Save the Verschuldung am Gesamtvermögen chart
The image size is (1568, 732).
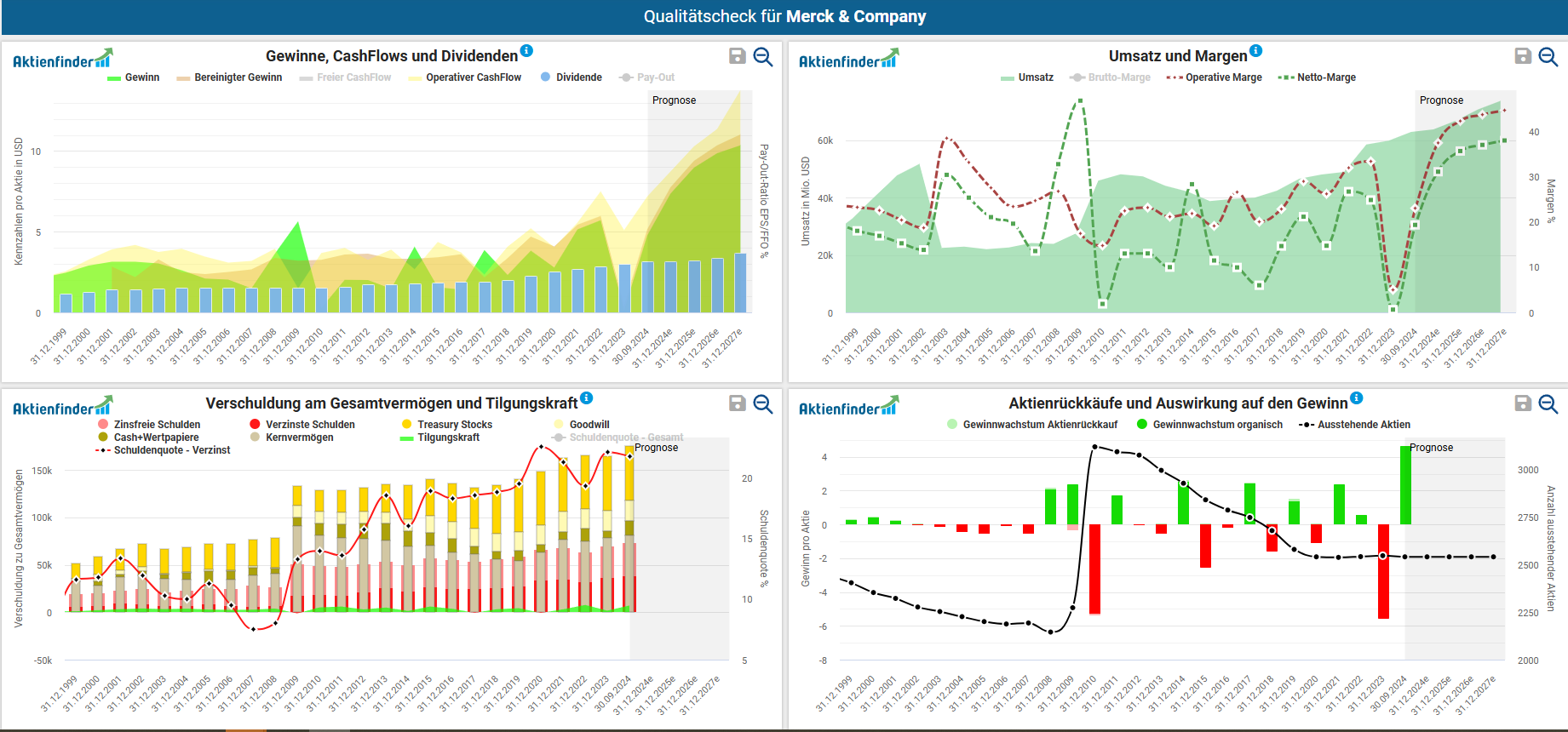coord(738,403)
